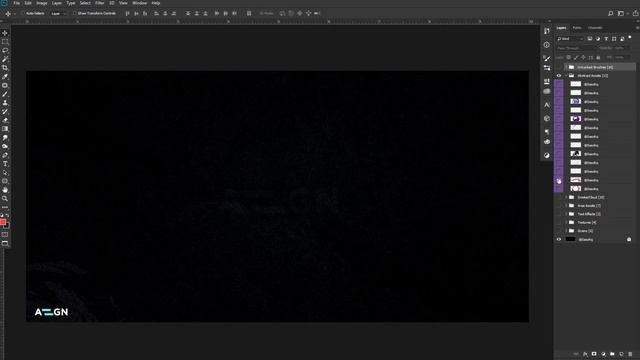Click the black thumbnail of bottom layer
Screen dimensions: 640x360
pos(570,240)
